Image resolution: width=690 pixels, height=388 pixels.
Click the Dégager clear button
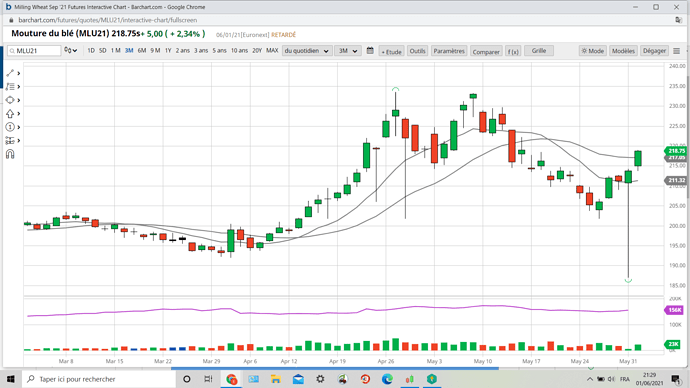click(654, 51)
